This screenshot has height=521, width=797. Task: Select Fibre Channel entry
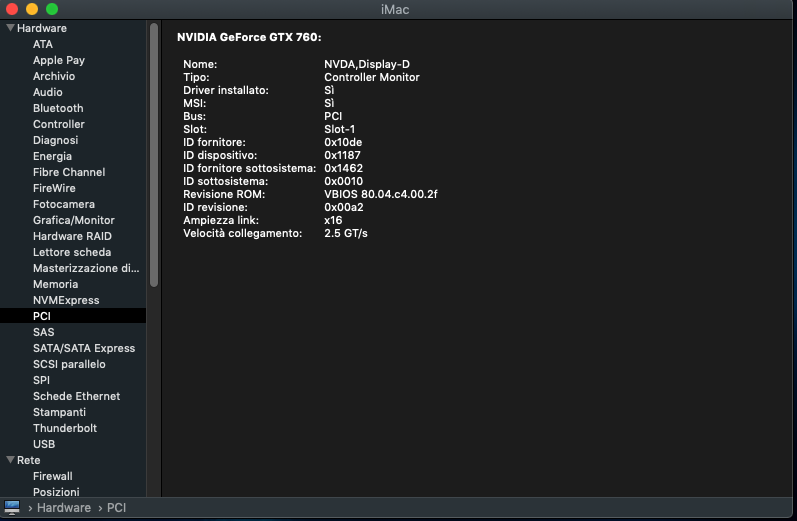pos(69,172)
